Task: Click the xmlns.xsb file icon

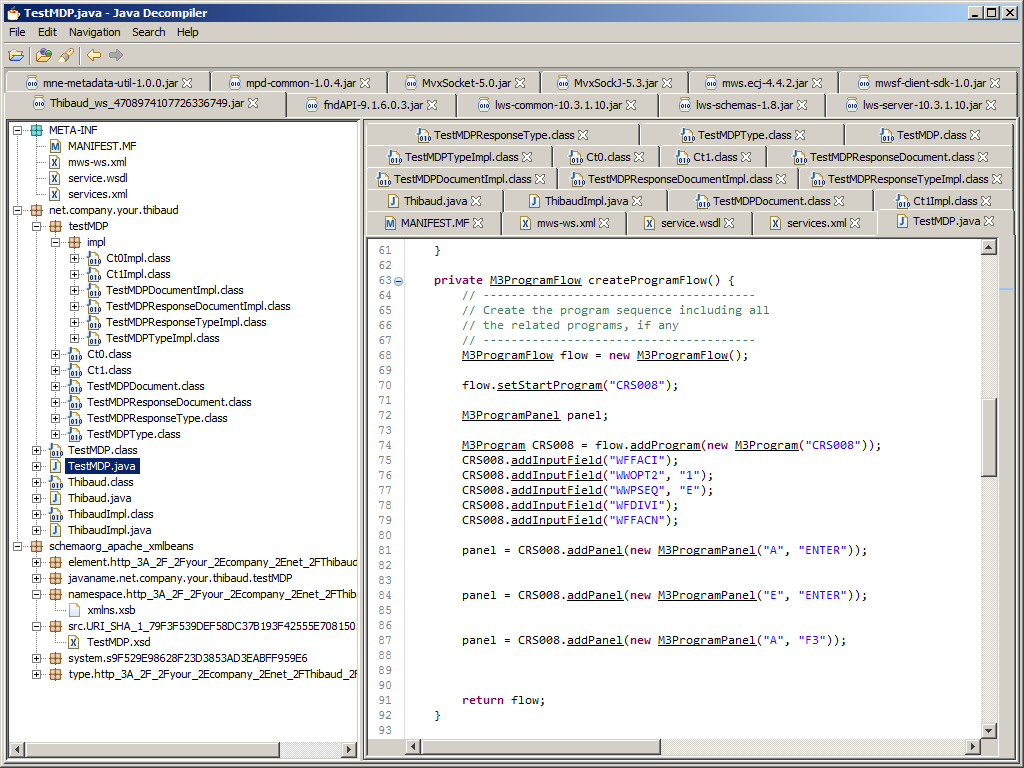Action: (x=75, y=610)
